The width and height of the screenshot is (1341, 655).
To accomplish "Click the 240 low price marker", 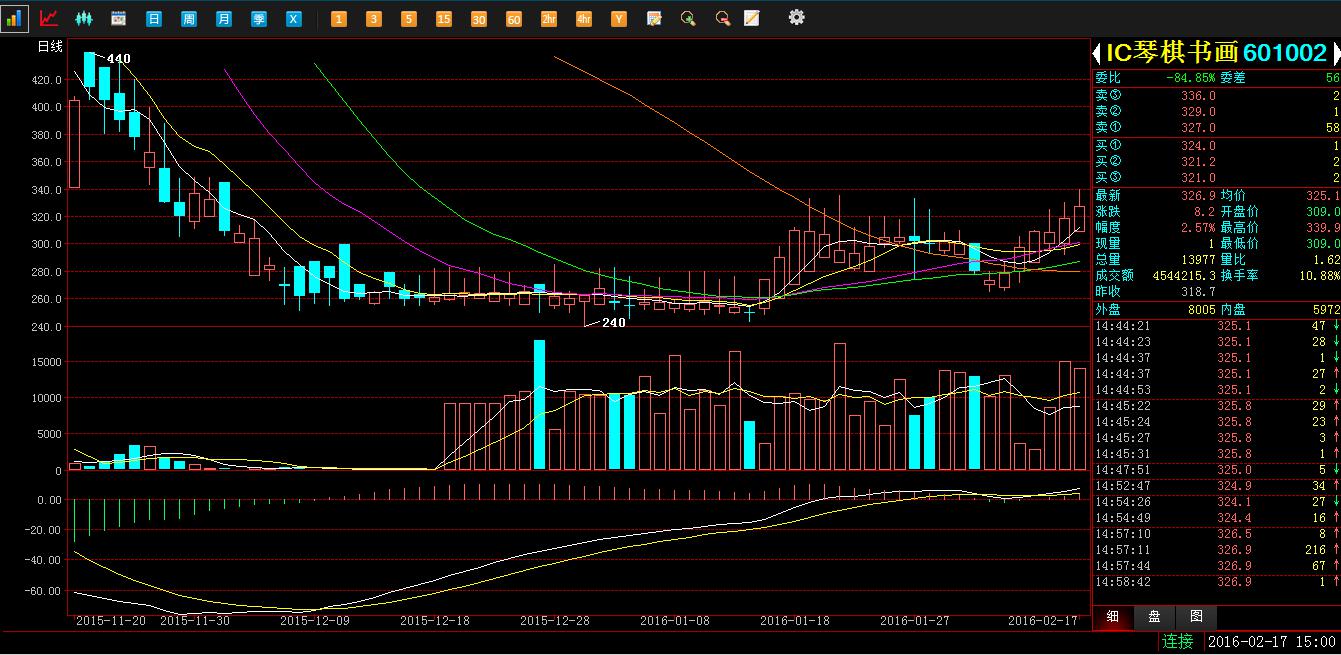I will (x=613, y=323).
